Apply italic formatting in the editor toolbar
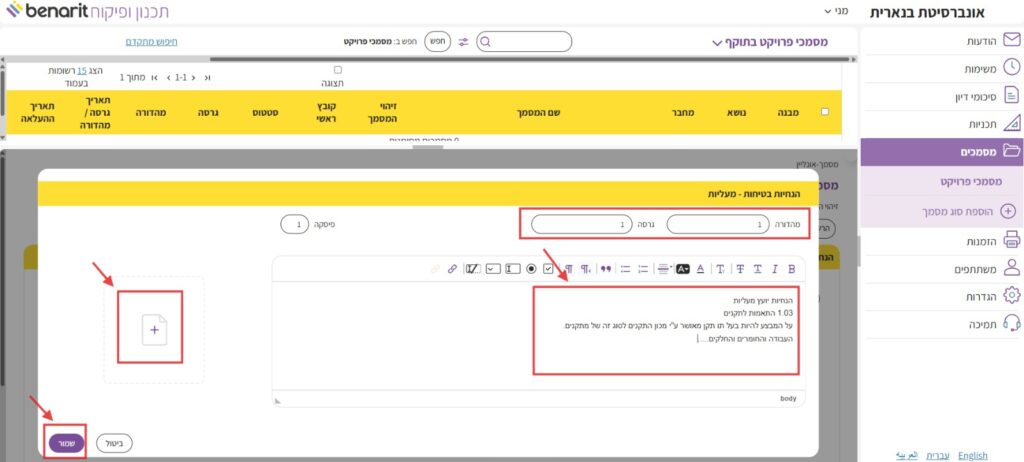The height and width of the screenshot is (462, 1024). point(775,269)
